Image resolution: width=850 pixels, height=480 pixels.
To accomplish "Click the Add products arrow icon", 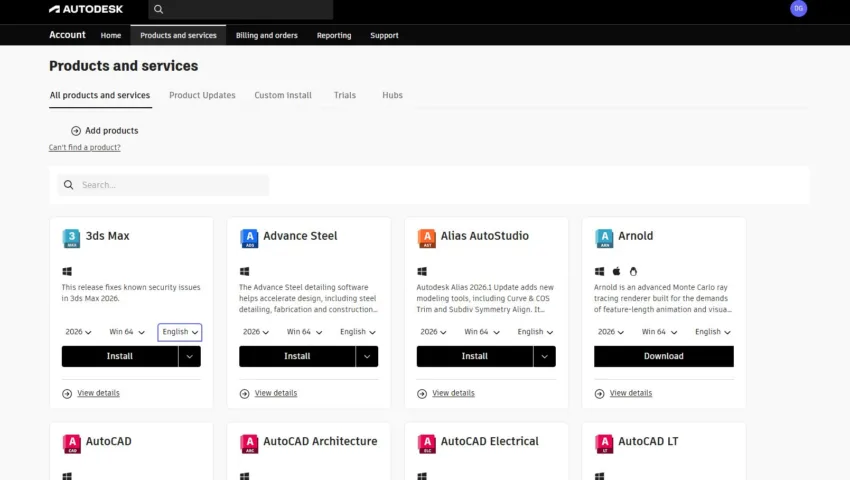I will click(x=76, y=131).
